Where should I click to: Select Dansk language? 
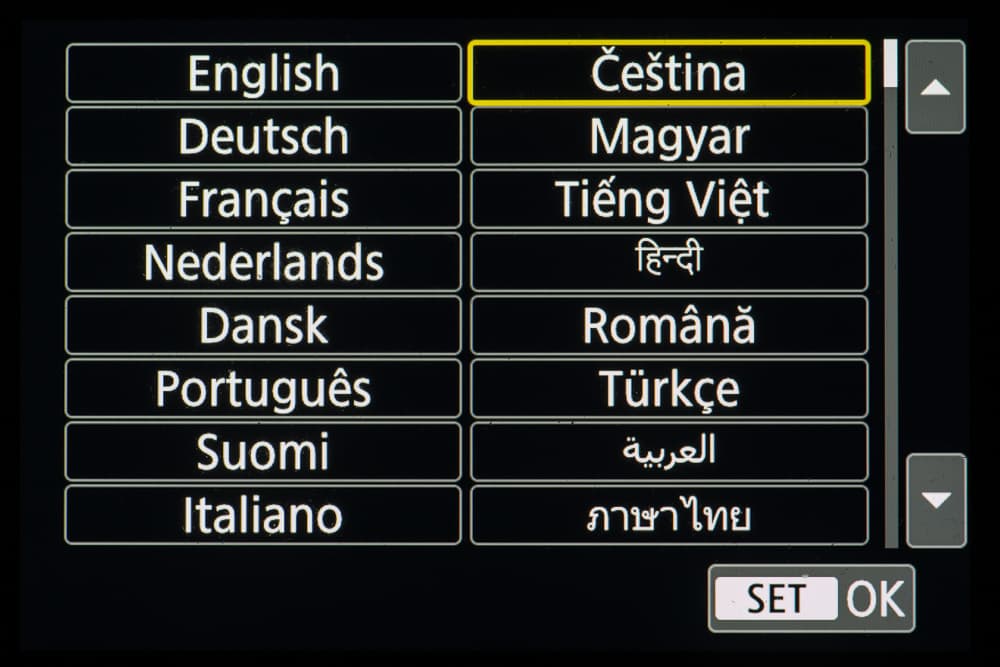264,325
